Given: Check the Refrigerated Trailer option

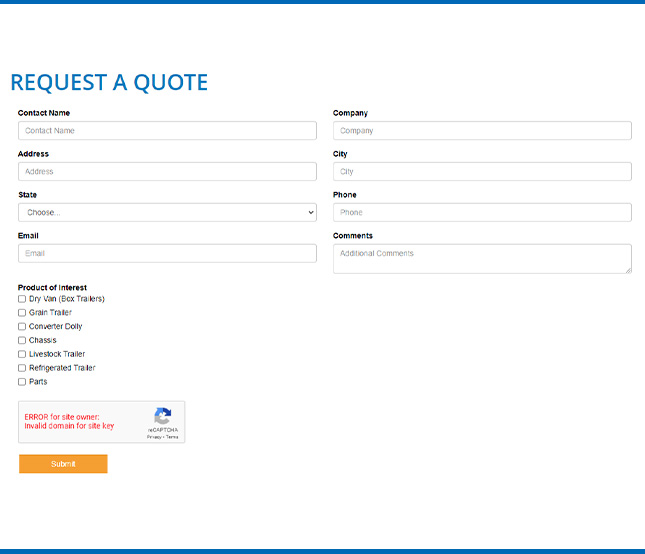Looking at the screenshot, I should (x=22, y=368).
